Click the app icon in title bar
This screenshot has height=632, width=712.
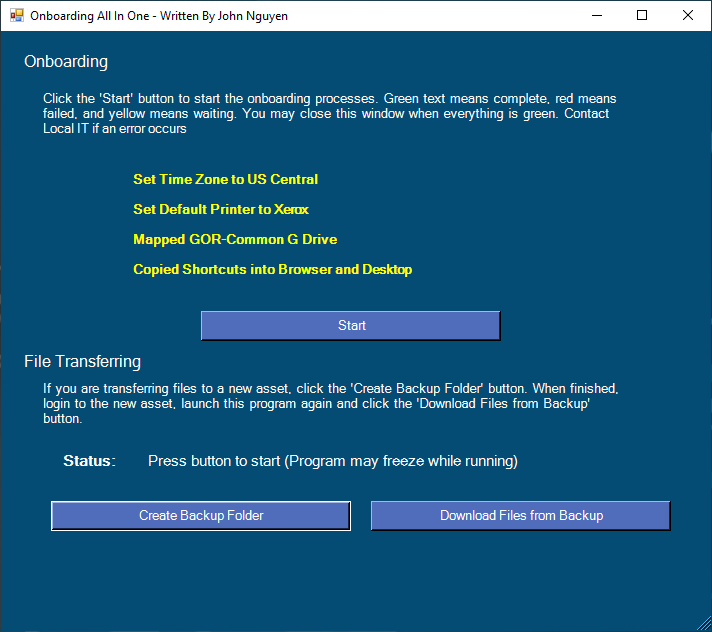17,15
